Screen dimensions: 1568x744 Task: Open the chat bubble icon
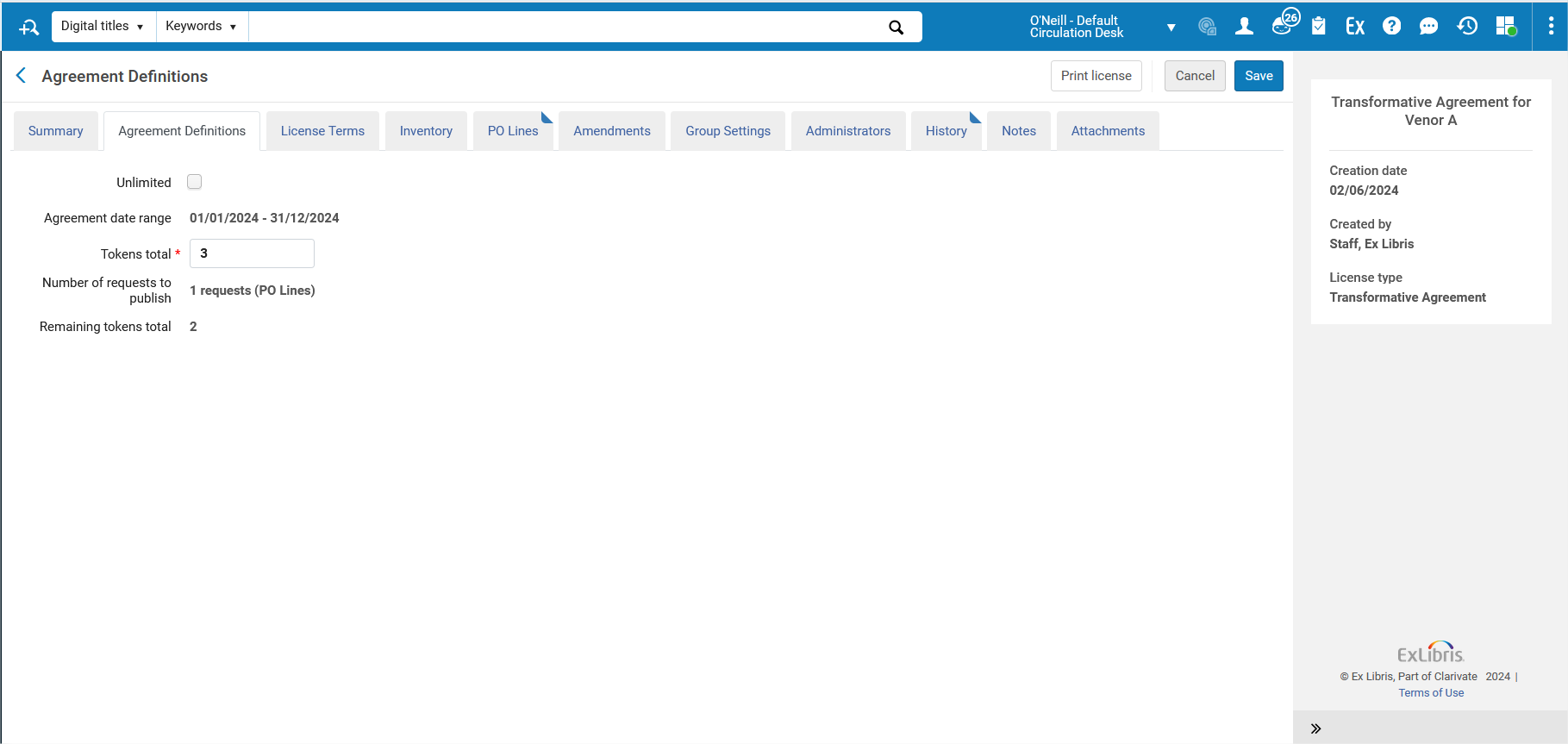point(1428,27)
